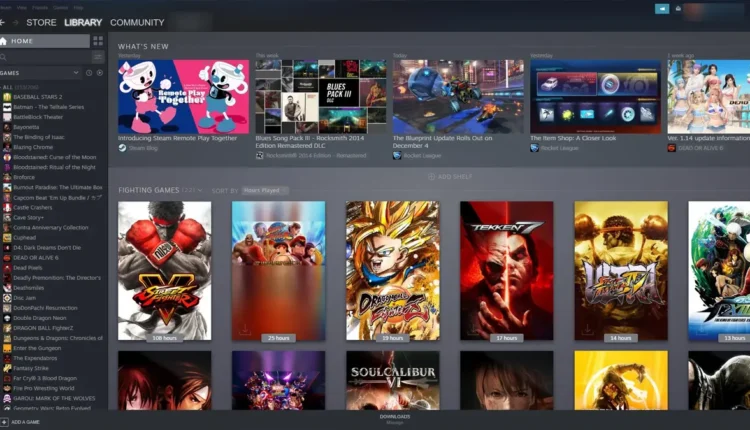Viewport: 750px width, 430px height.
Task: Click the Steam Blog source icon
Action: (122, 148)
